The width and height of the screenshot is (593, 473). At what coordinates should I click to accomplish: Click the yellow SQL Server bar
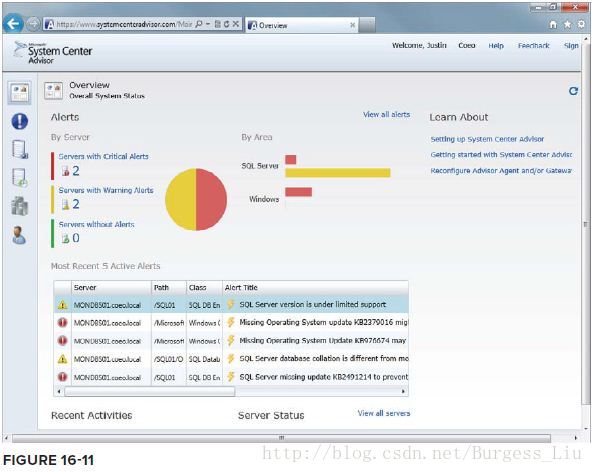338,173
